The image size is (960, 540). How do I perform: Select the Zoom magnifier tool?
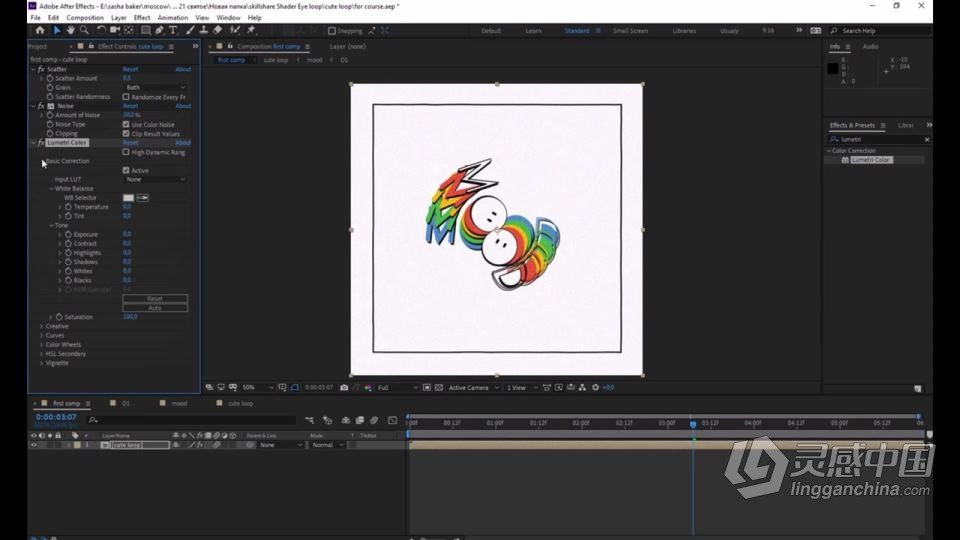[84, 30]
